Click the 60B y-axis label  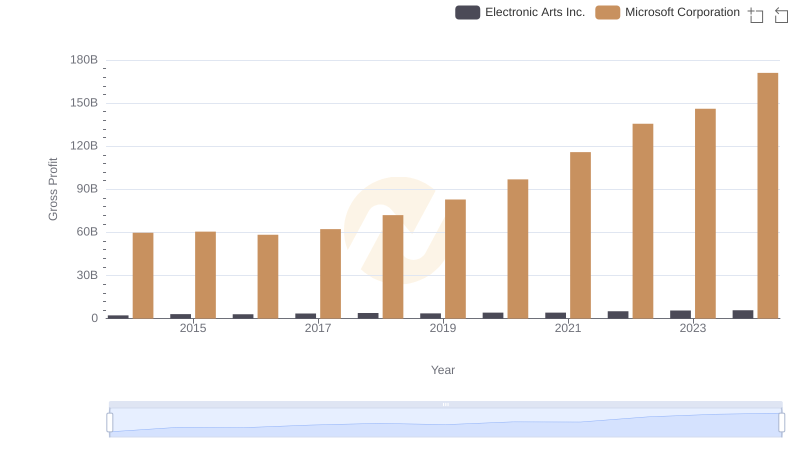(x=87, y=232)
